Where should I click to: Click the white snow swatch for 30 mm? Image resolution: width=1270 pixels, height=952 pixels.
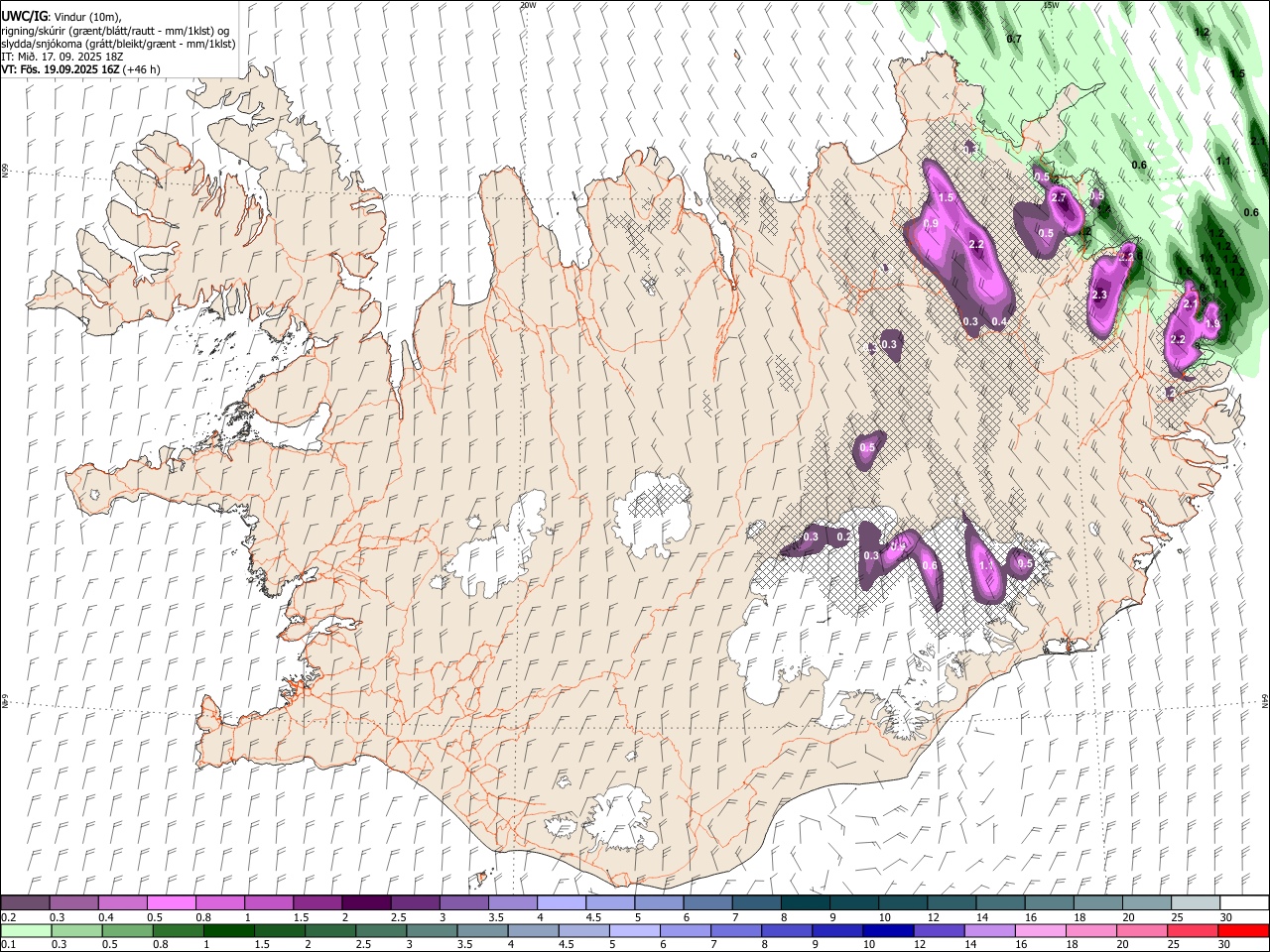[1244, 903]
